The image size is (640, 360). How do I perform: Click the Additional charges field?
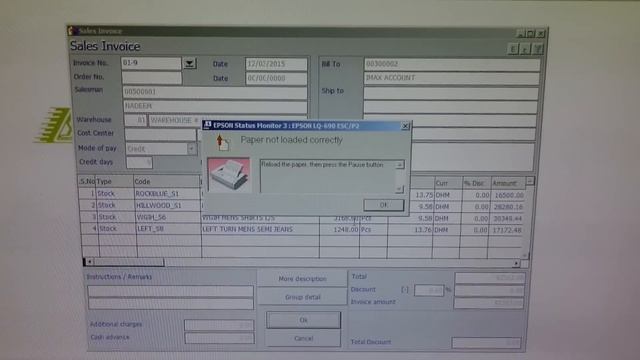click(x=219, y=325)
